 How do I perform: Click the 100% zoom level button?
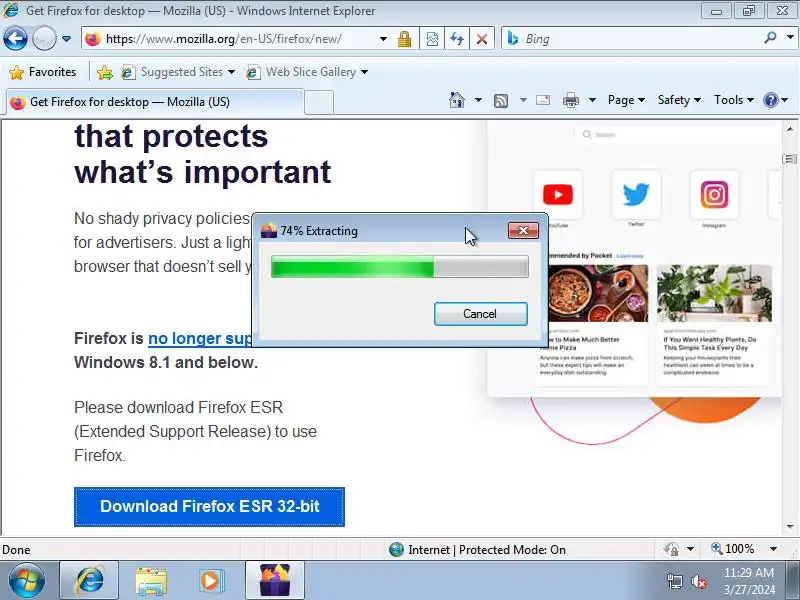point(733,549)
